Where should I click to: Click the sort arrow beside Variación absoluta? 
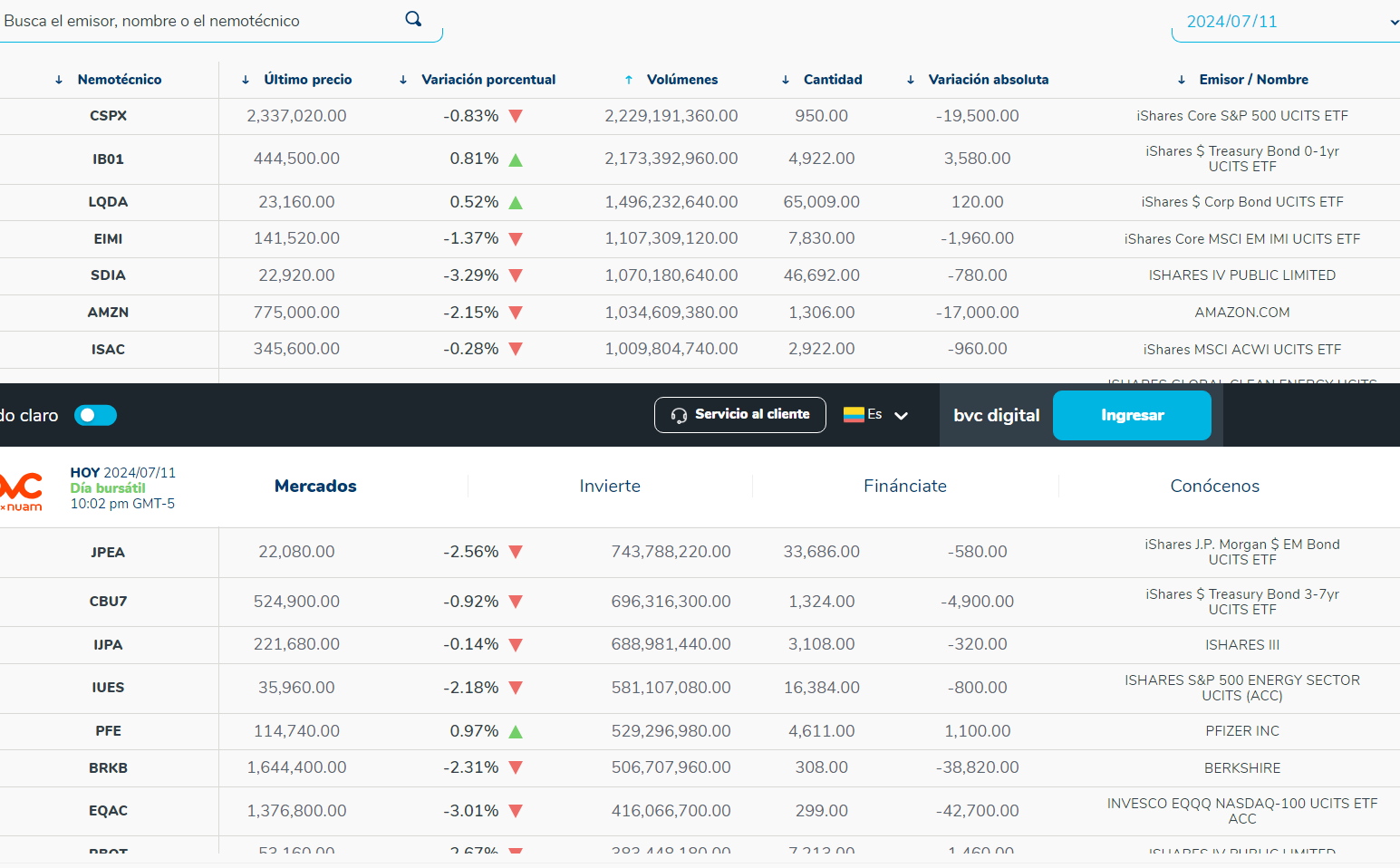pos(911,80)
